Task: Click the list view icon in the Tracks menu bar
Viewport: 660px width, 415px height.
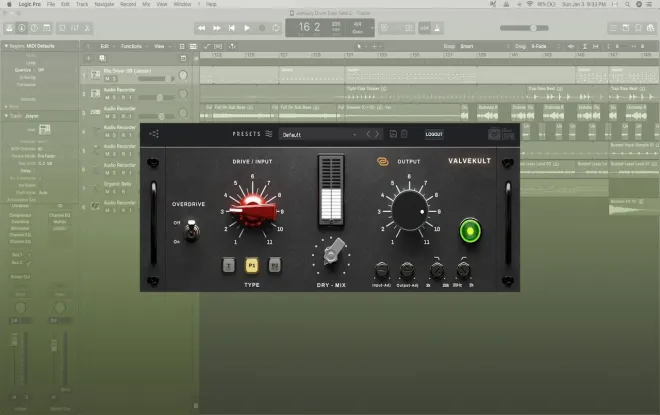Action: (x=193, y=46)
